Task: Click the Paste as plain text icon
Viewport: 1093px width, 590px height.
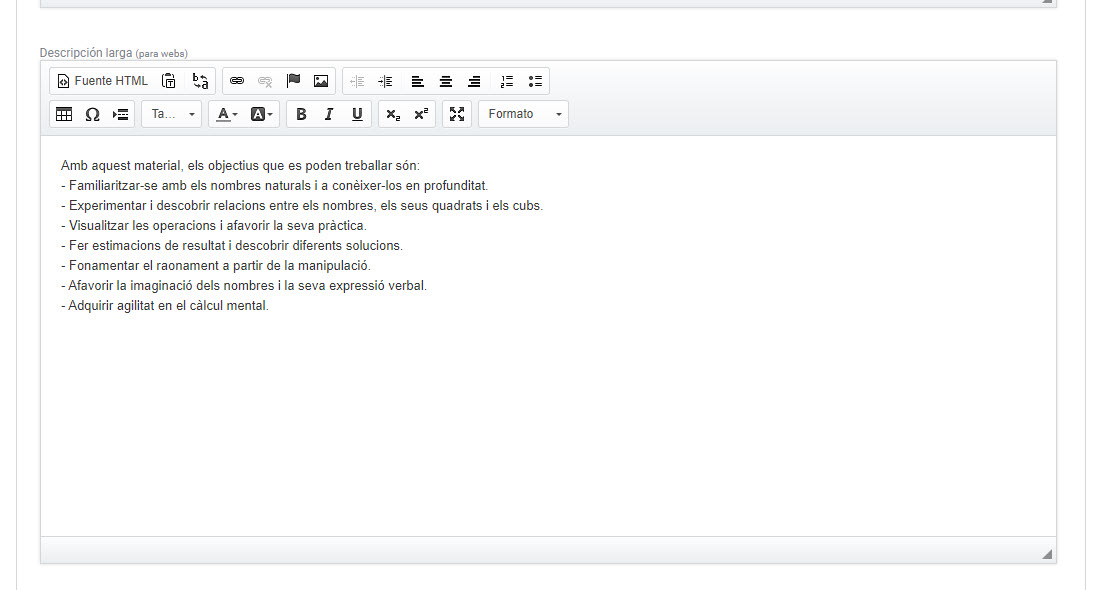Action: point(169,81)
